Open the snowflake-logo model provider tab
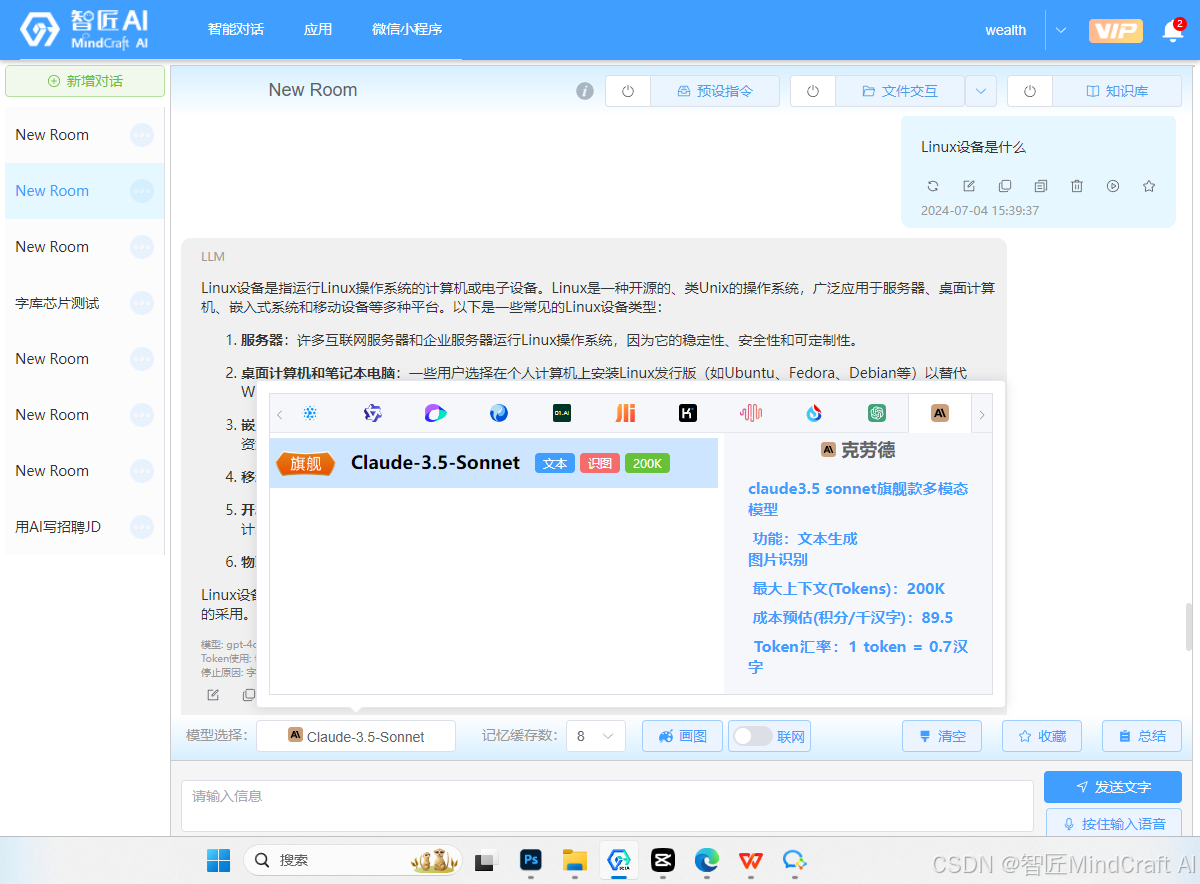Screen dimensions: 1200x884 click(x=310, y=413)
